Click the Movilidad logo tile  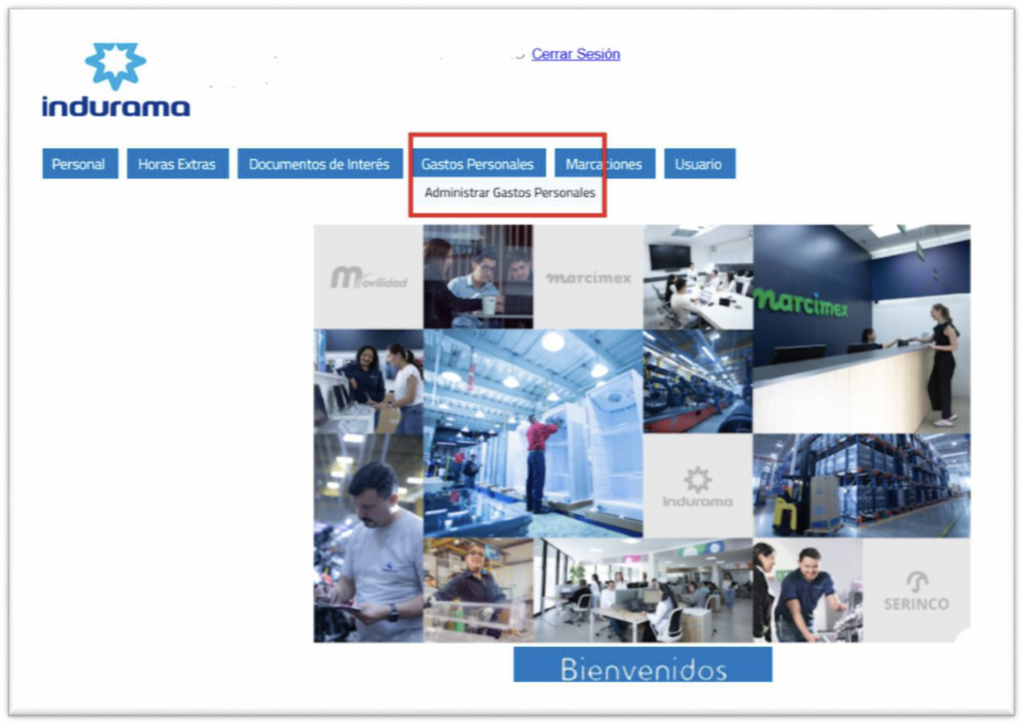[x=368, y=277]
